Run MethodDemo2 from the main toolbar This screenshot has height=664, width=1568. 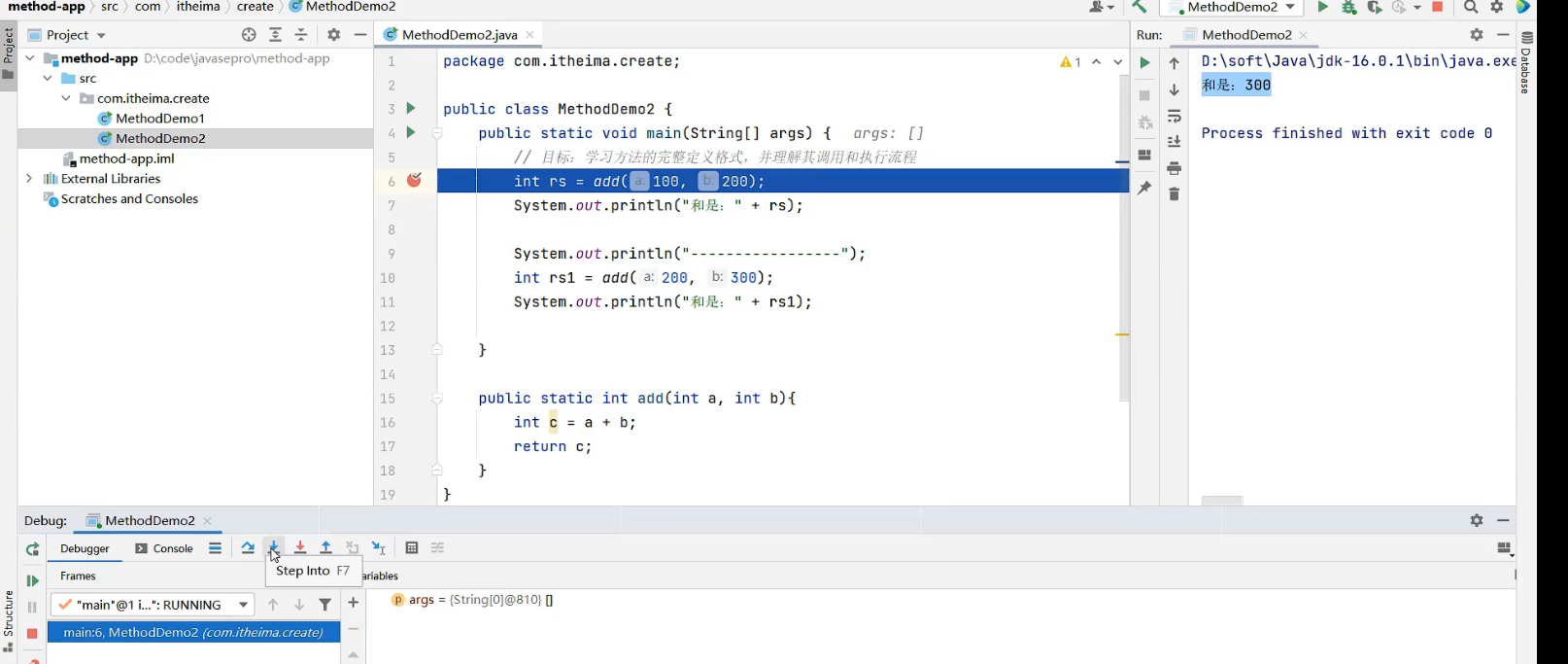pos(1322,7)
